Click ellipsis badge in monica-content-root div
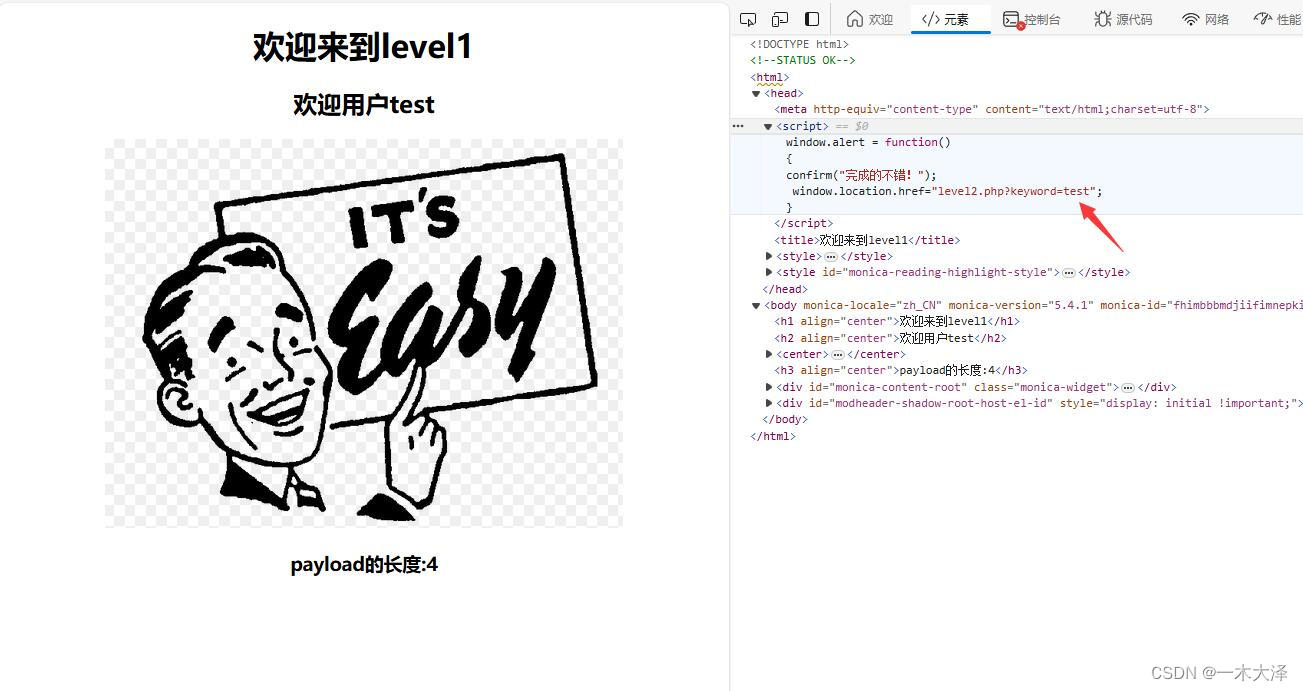This screenshot has height=691, width=1303. (x=1127, y=388)
